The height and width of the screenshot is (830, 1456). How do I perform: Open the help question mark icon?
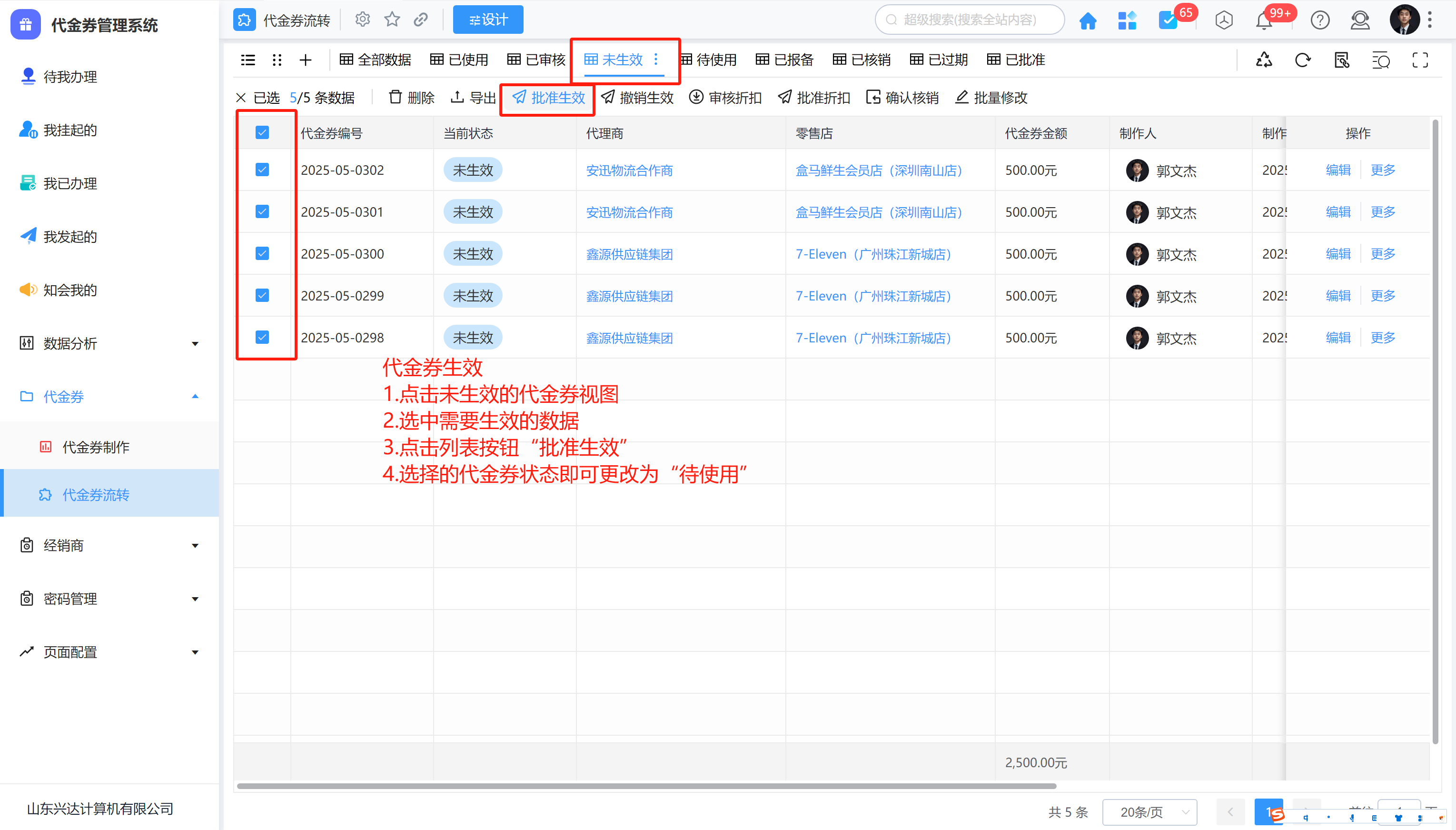tap(1320, 20)
